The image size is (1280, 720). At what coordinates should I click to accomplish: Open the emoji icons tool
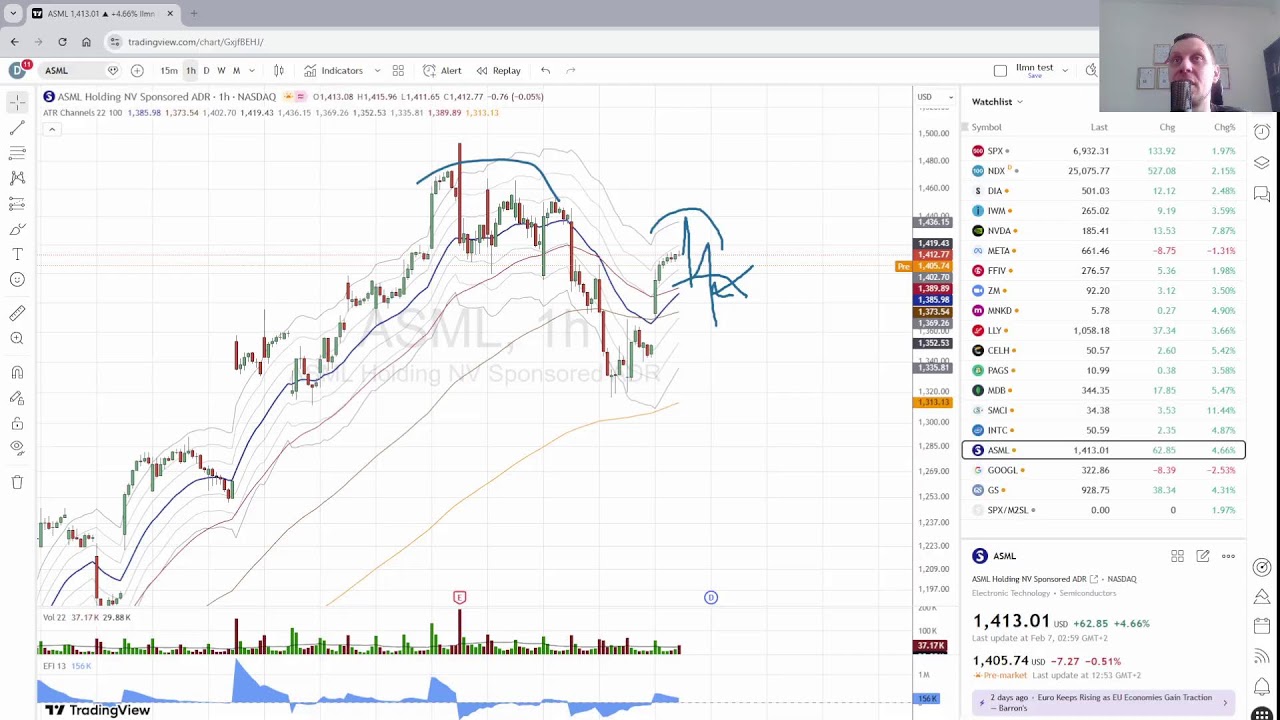(x=17, y=279)
